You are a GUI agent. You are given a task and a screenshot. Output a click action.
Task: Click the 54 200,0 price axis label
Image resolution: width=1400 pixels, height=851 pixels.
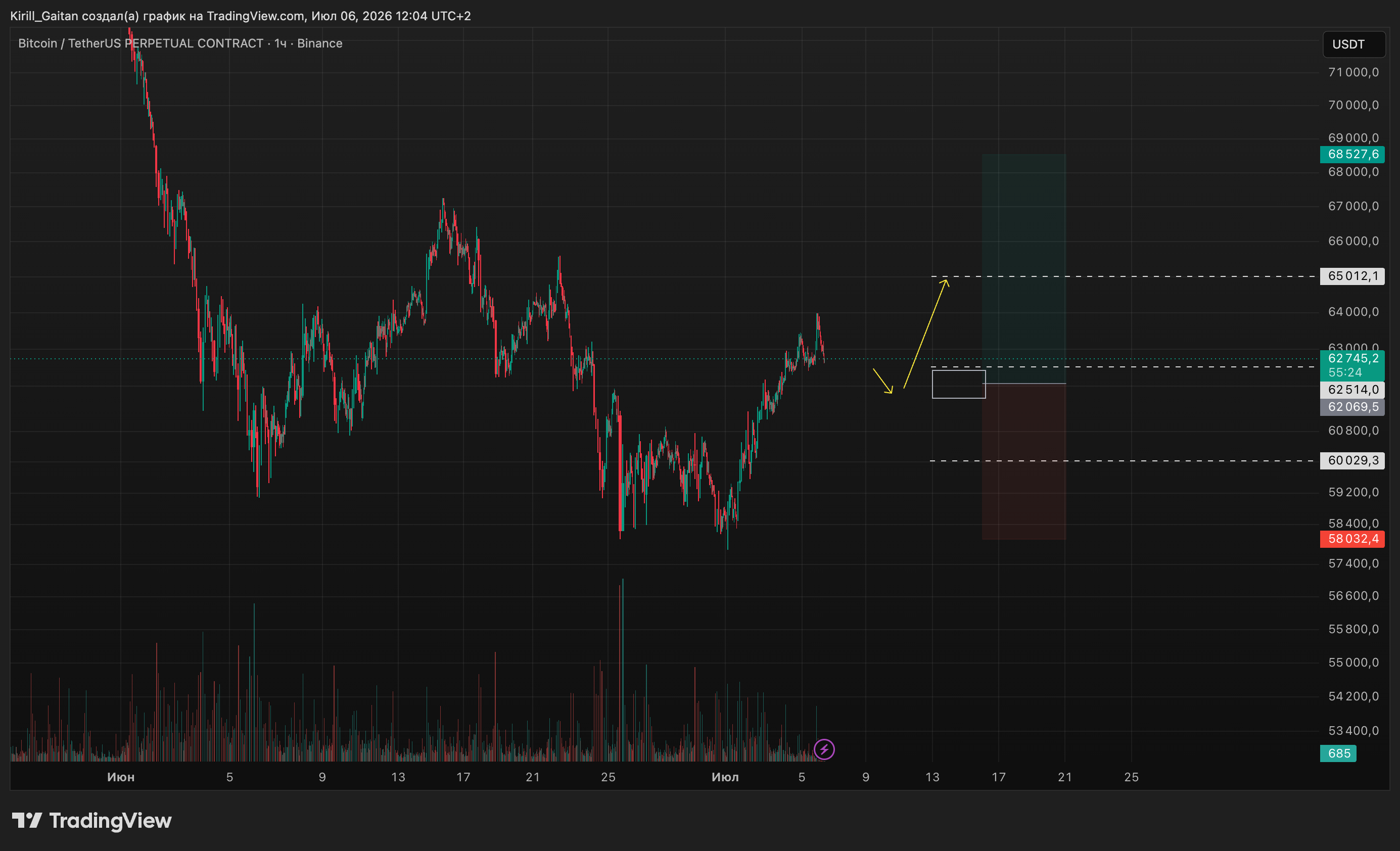(1354, 697)
